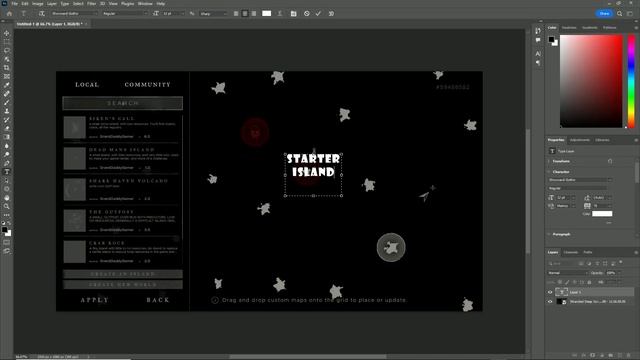Select the Lasso tool
This screenshot has height=360, width=640.
click(x=7, y=51)
